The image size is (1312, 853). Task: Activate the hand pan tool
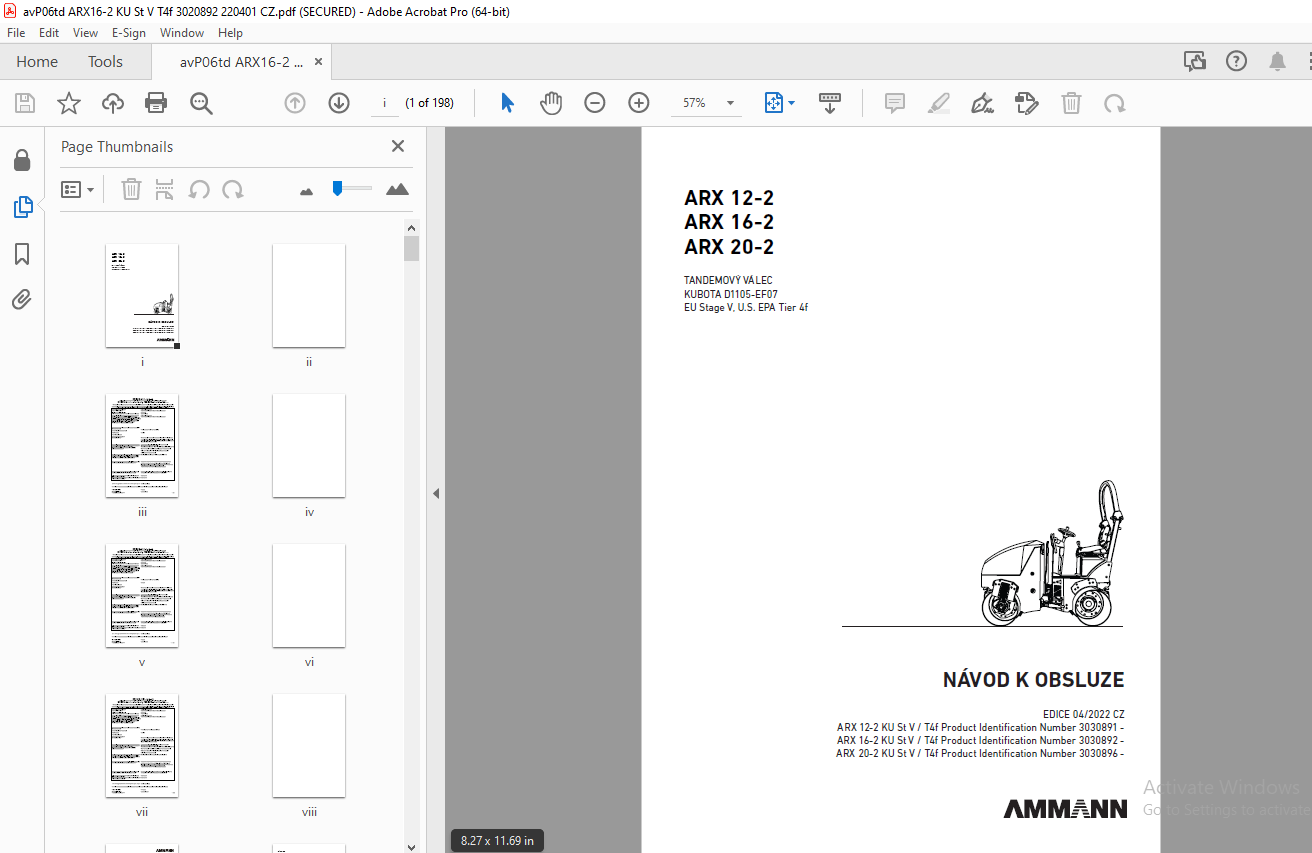coord(551,103)
